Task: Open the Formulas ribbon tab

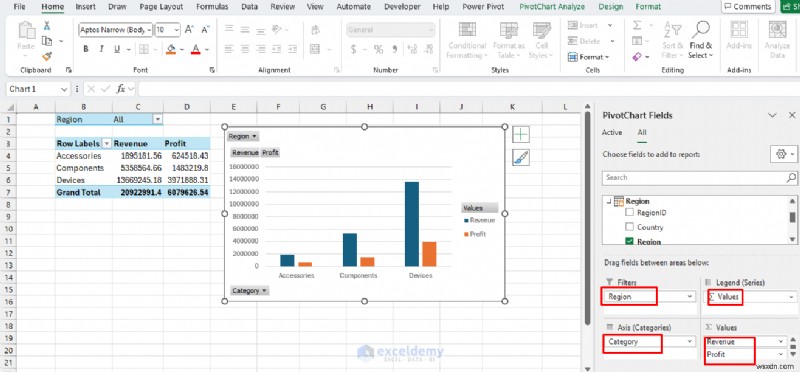Action: pyautogui.click(x=212, y=7)
